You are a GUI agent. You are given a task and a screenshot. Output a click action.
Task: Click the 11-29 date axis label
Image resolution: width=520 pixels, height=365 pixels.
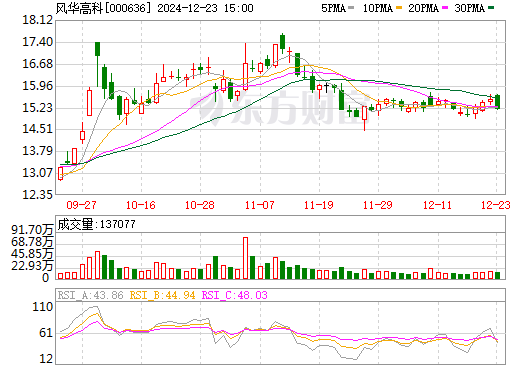click(x=378, y=205)
